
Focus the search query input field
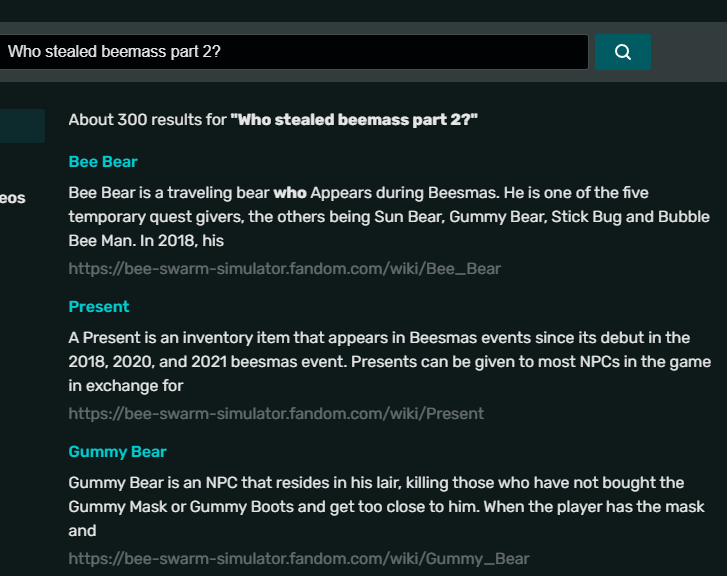tap(295, 52)
